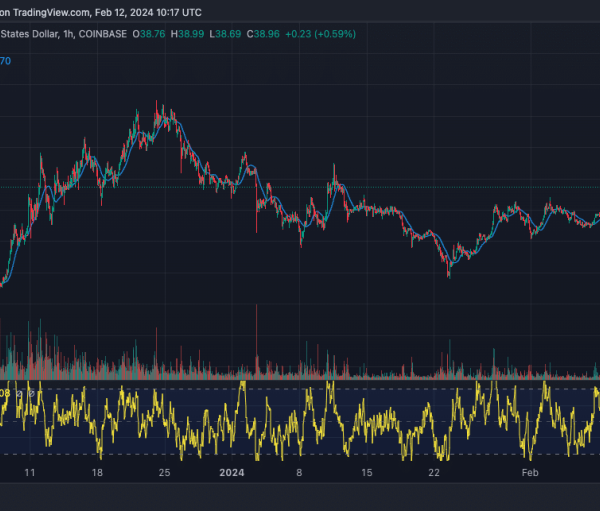Viewport: 600px width, 511px height.
Task: Click the Feb month label on time axis
Action: coord(530,473)
